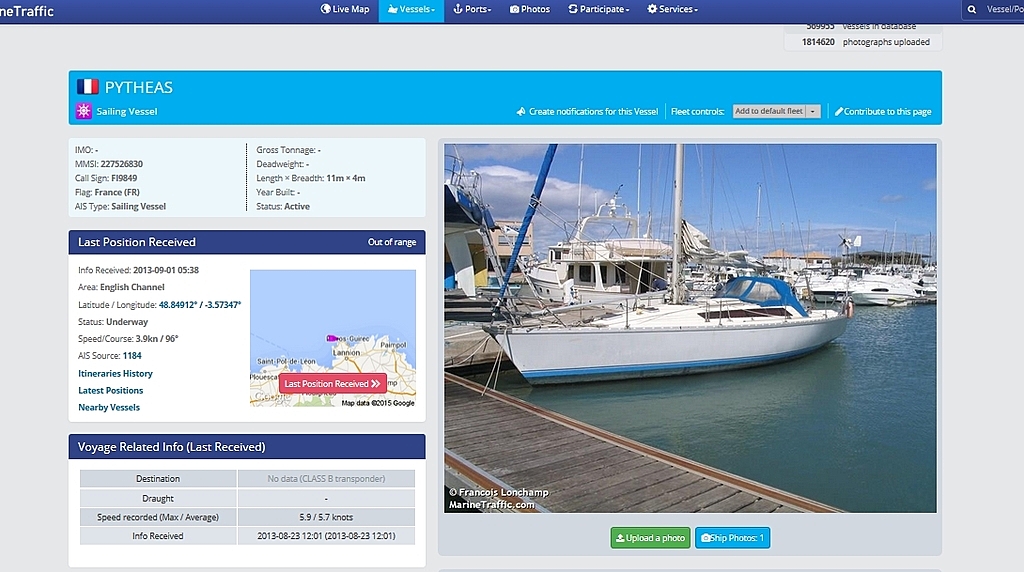The height and width of the screenshot is (572, 1024).
Task: Show Nearby Vessels
Action: (109, 407)
